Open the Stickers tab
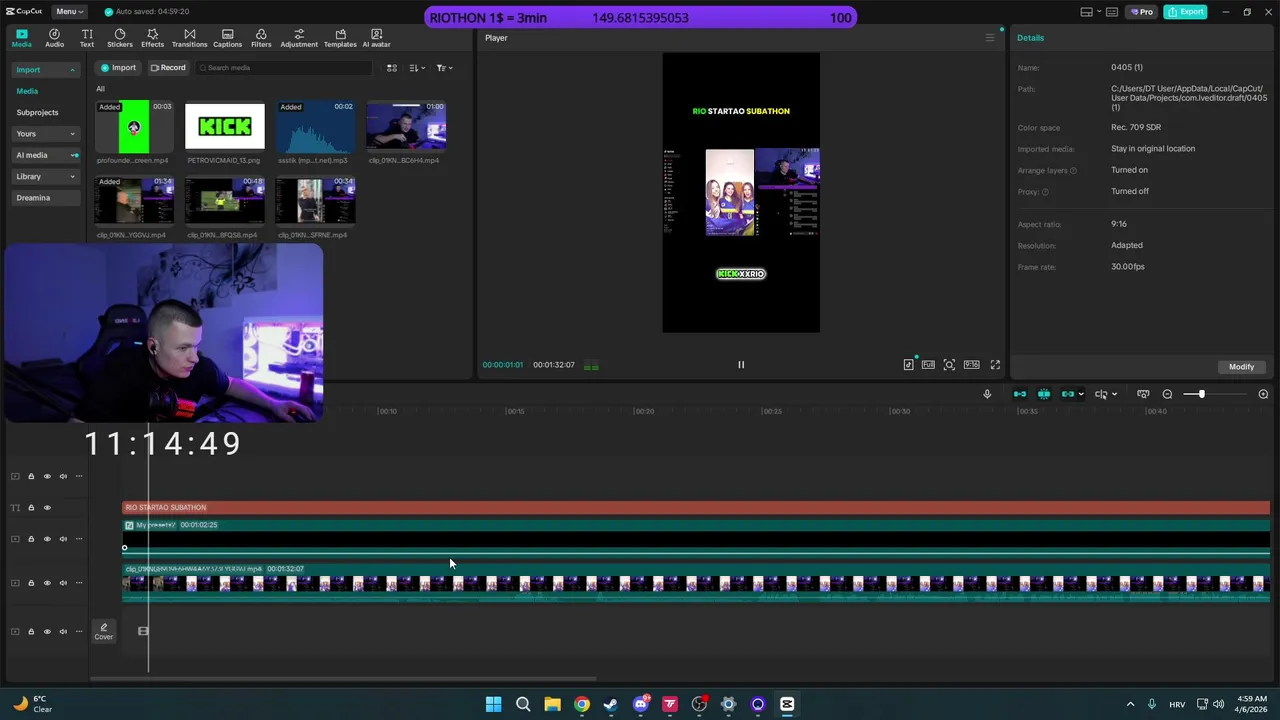The image size is (1280, 720). 120,38
